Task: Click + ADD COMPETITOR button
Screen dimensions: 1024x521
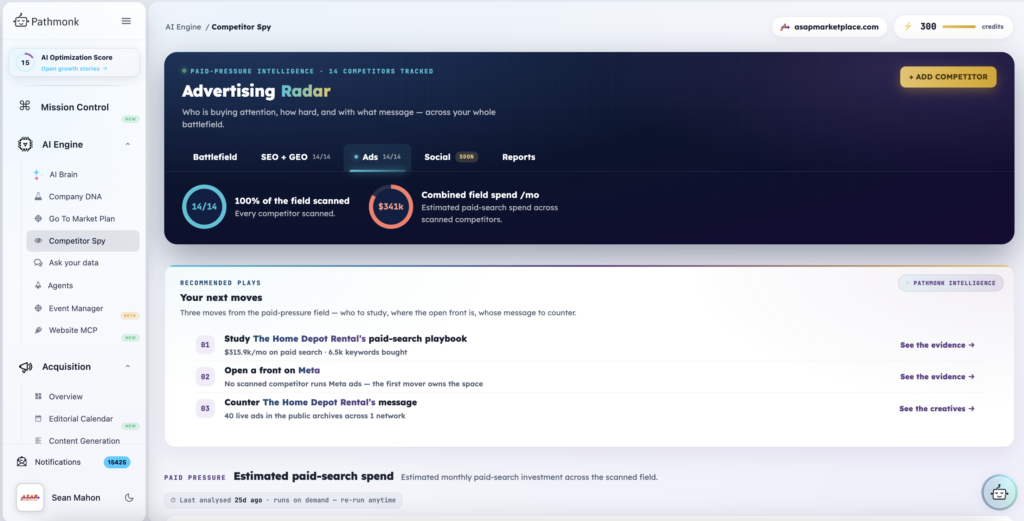Action: 948,77
